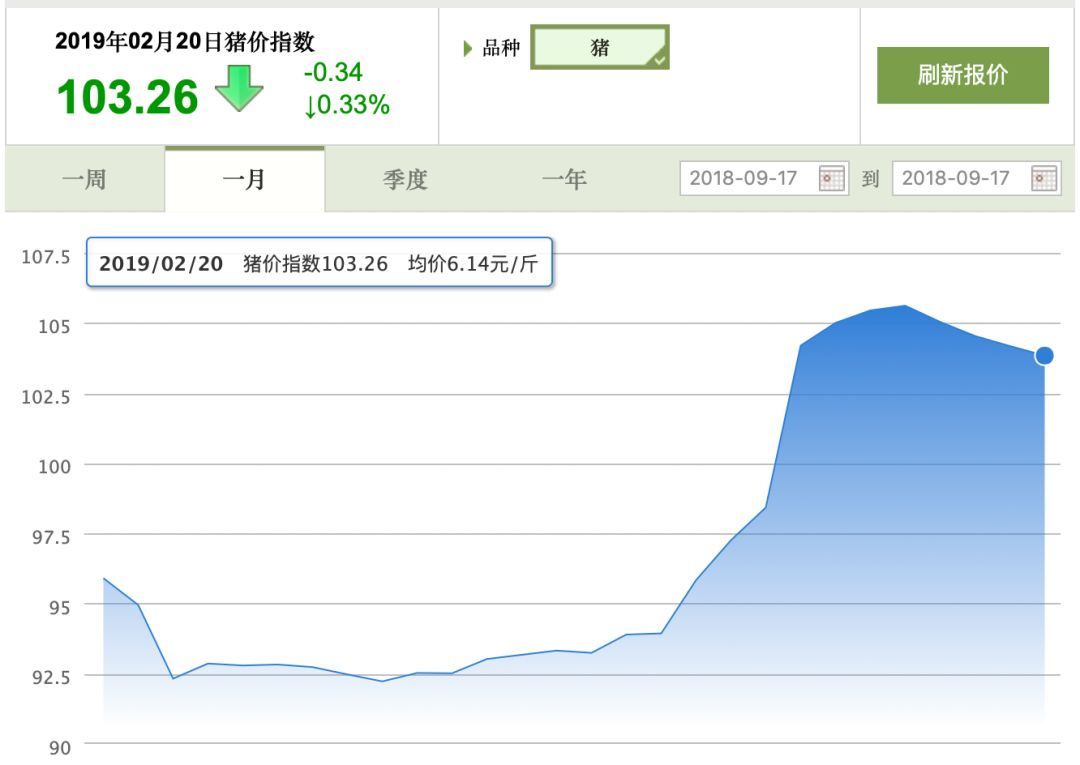This screenshot has height=765, width=1080.
Task: Switch to the 一周 tab
Action: coord(85,180)
